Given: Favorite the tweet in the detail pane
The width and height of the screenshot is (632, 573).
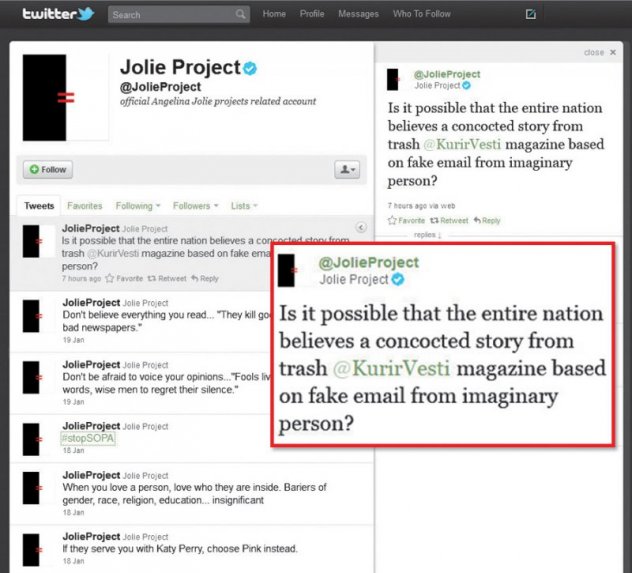Looking at the screenshot, I should click(x=407, y=220).
